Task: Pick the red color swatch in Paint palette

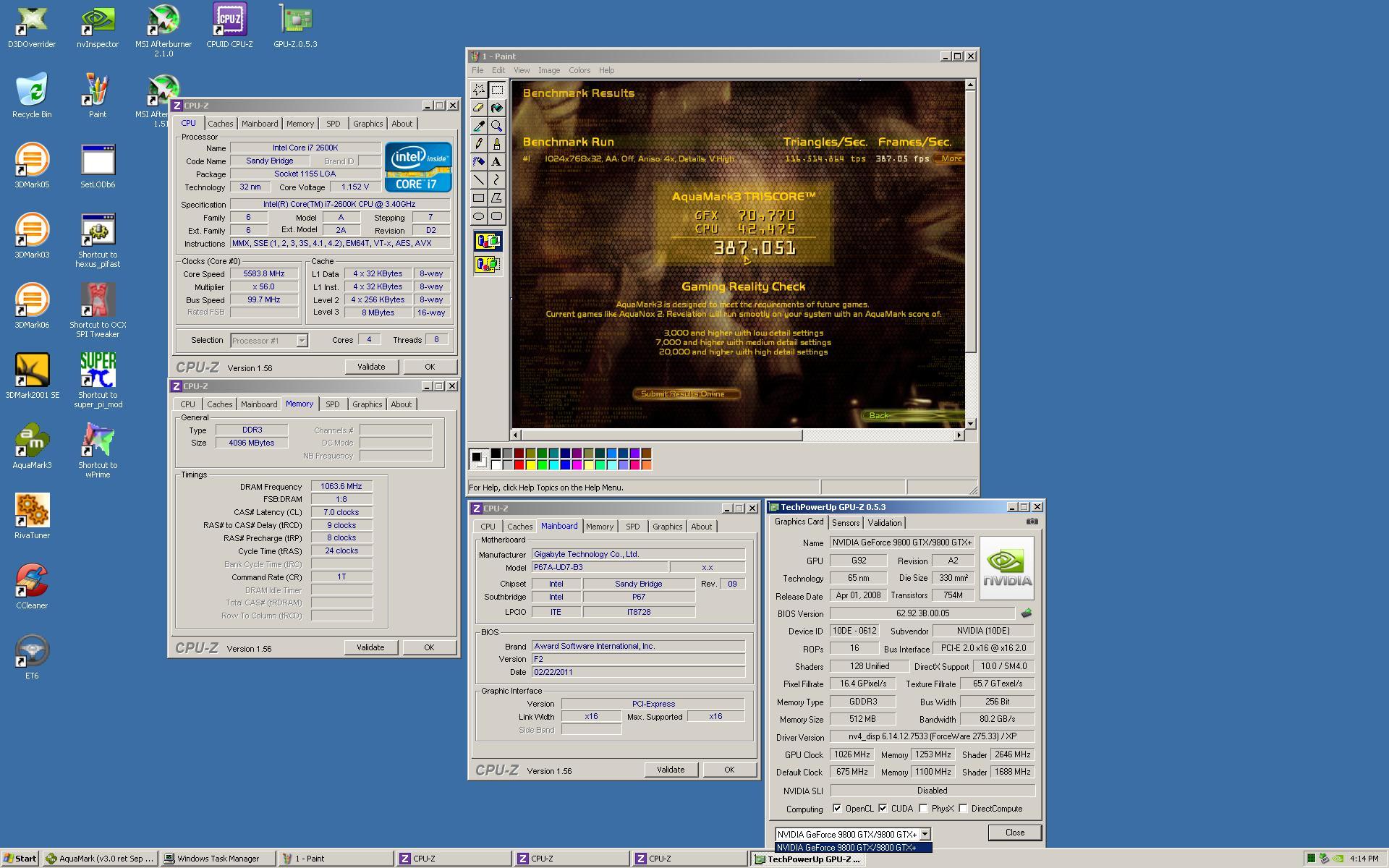Action: point(519,465)
